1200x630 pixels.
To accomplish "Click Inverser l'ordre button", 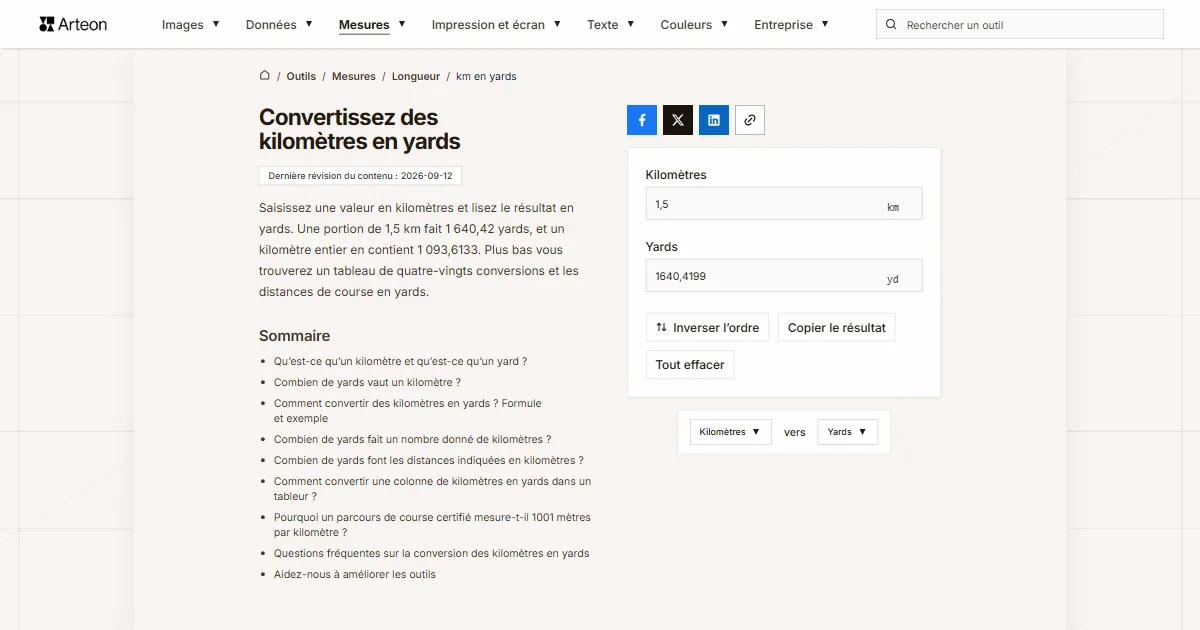I will tap(707, 327).
